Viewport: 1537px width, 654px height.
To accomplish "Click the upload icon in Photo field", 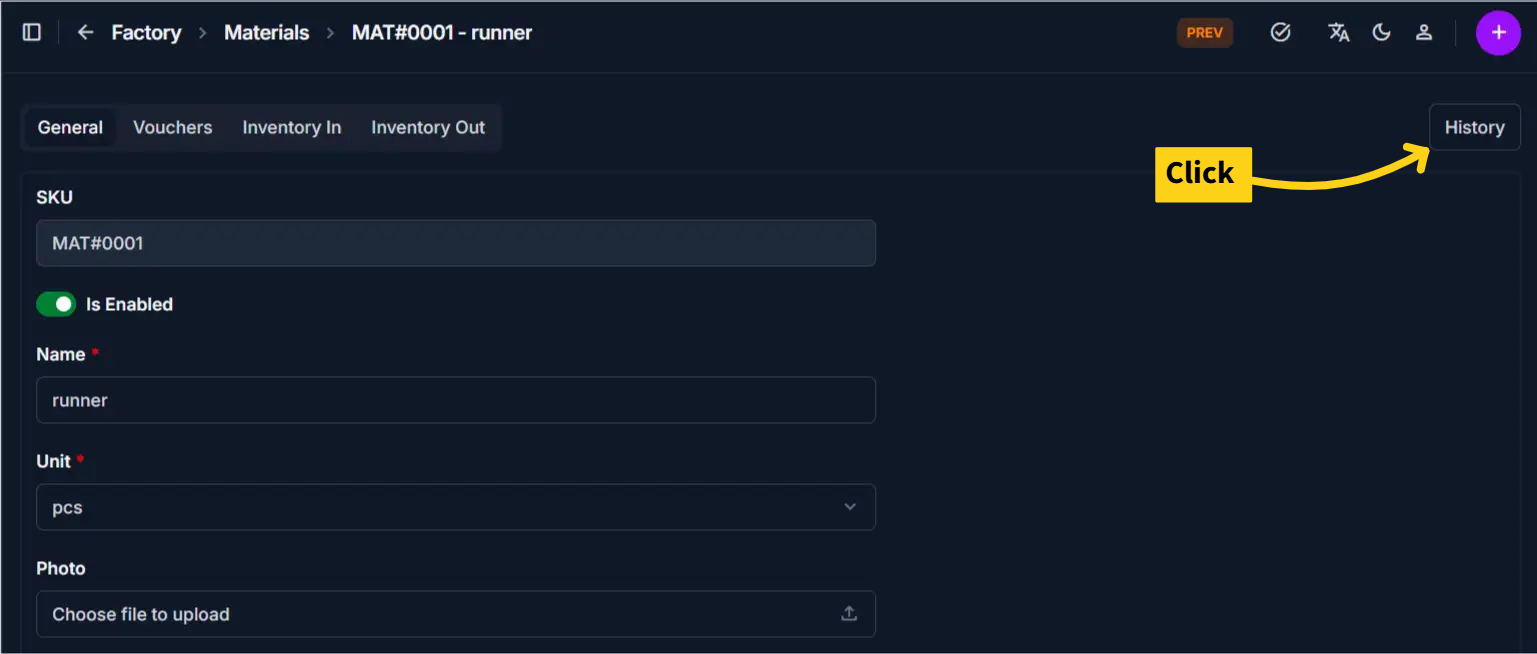I will click(849, 614).
